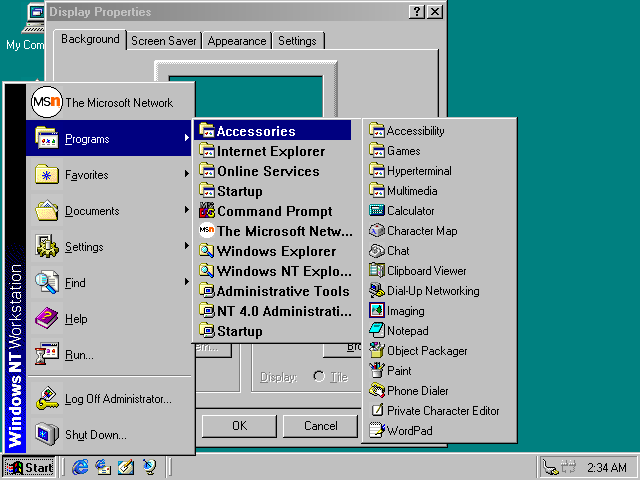
Task: Click the Windows Explorer magnifier icon
Action: [207, 251]
